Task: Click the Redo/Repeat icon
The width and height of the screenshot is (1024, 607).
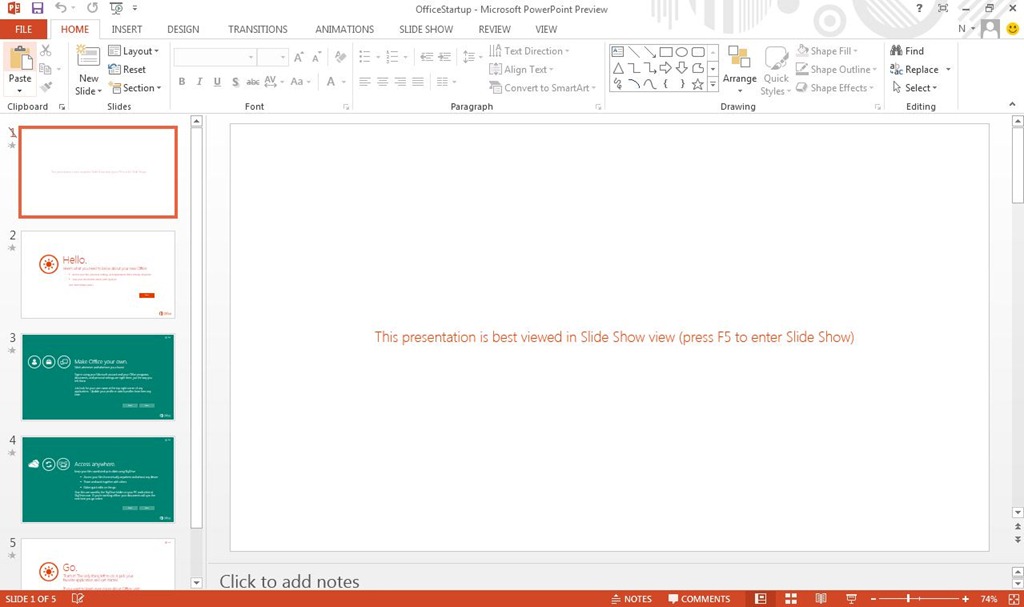Action: tap(92, 8)
